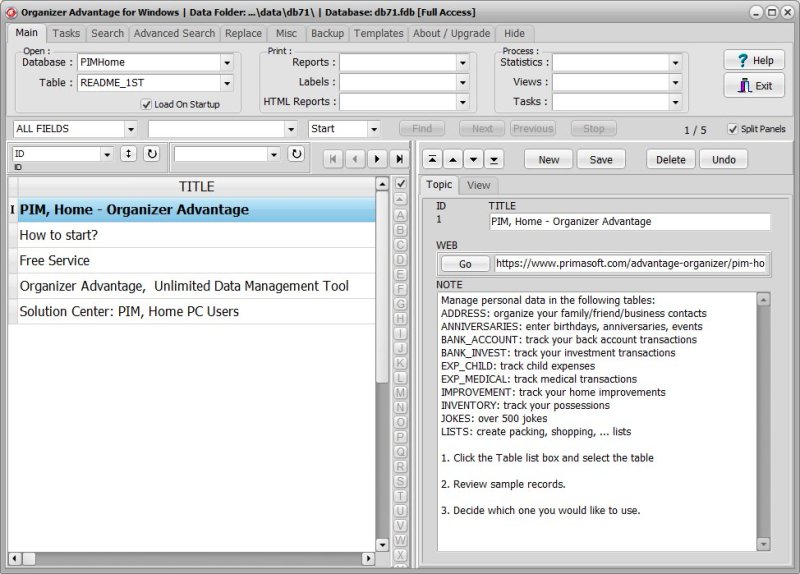This screenshot has width=800, height=574.
Task: Click the Go button for the web link
Action: click(x=465, y=264)
